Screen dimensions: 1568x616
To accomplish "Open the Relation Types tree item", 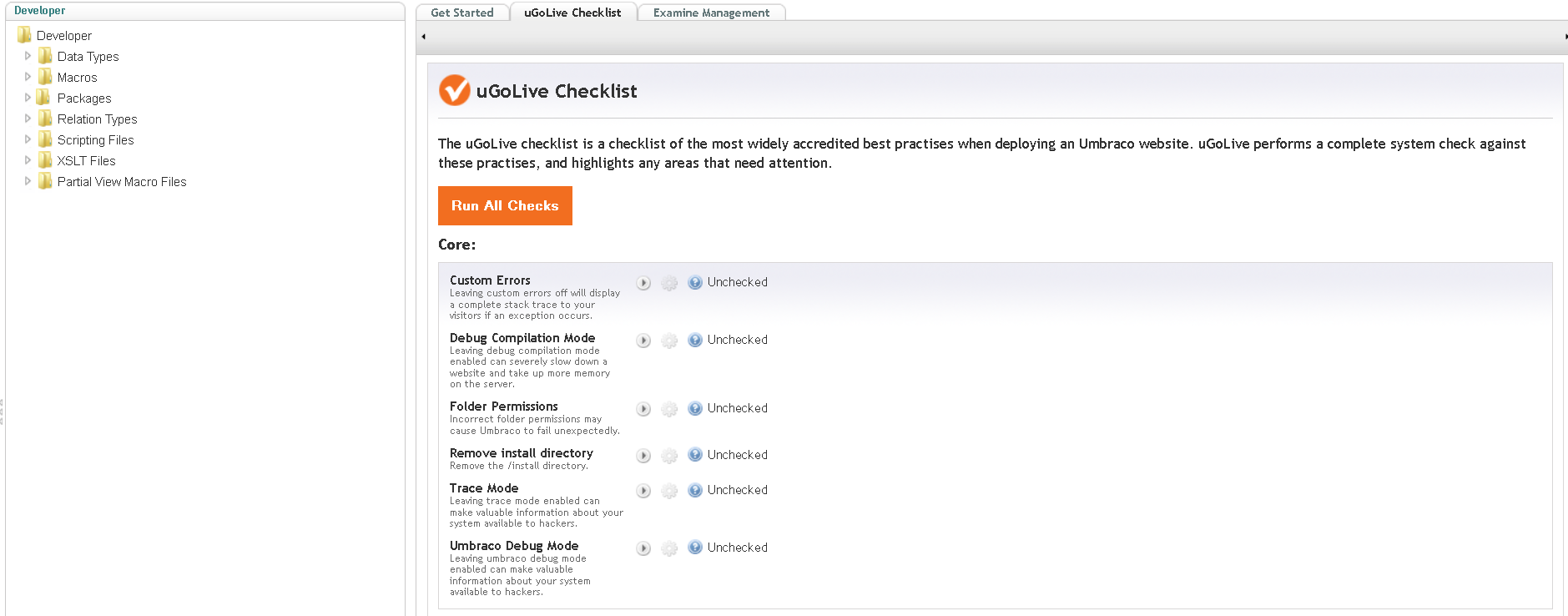I will coord(98,119).
